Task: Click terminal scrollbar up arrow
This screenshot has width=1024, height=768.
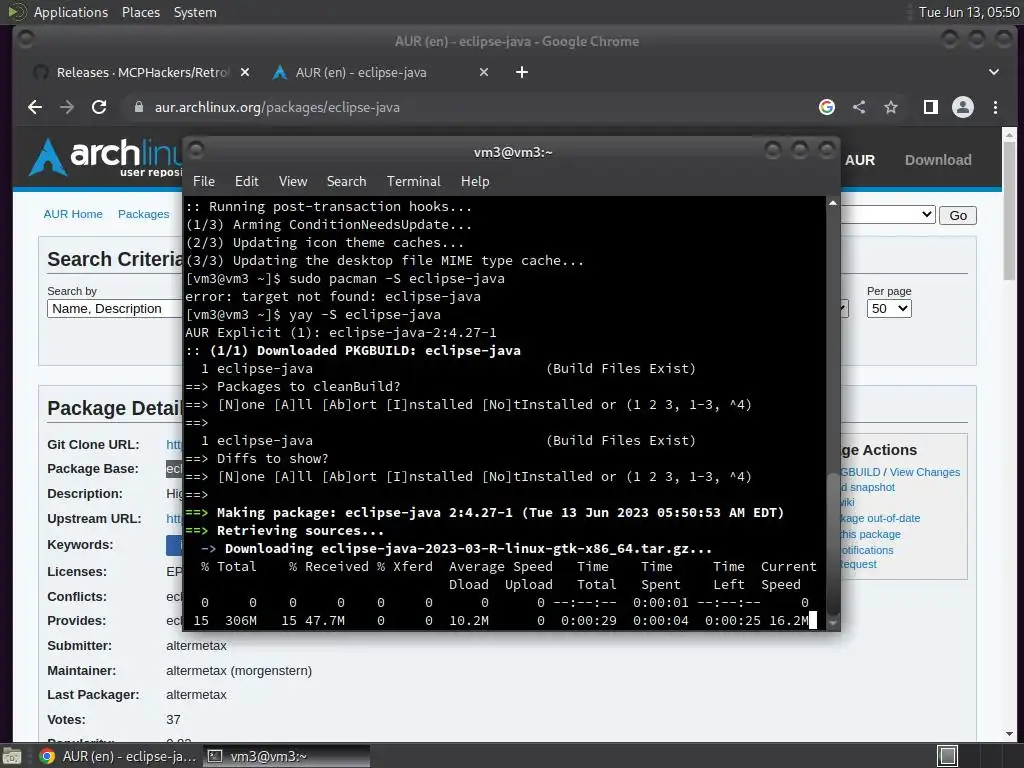Action: [x=833, y=204]
